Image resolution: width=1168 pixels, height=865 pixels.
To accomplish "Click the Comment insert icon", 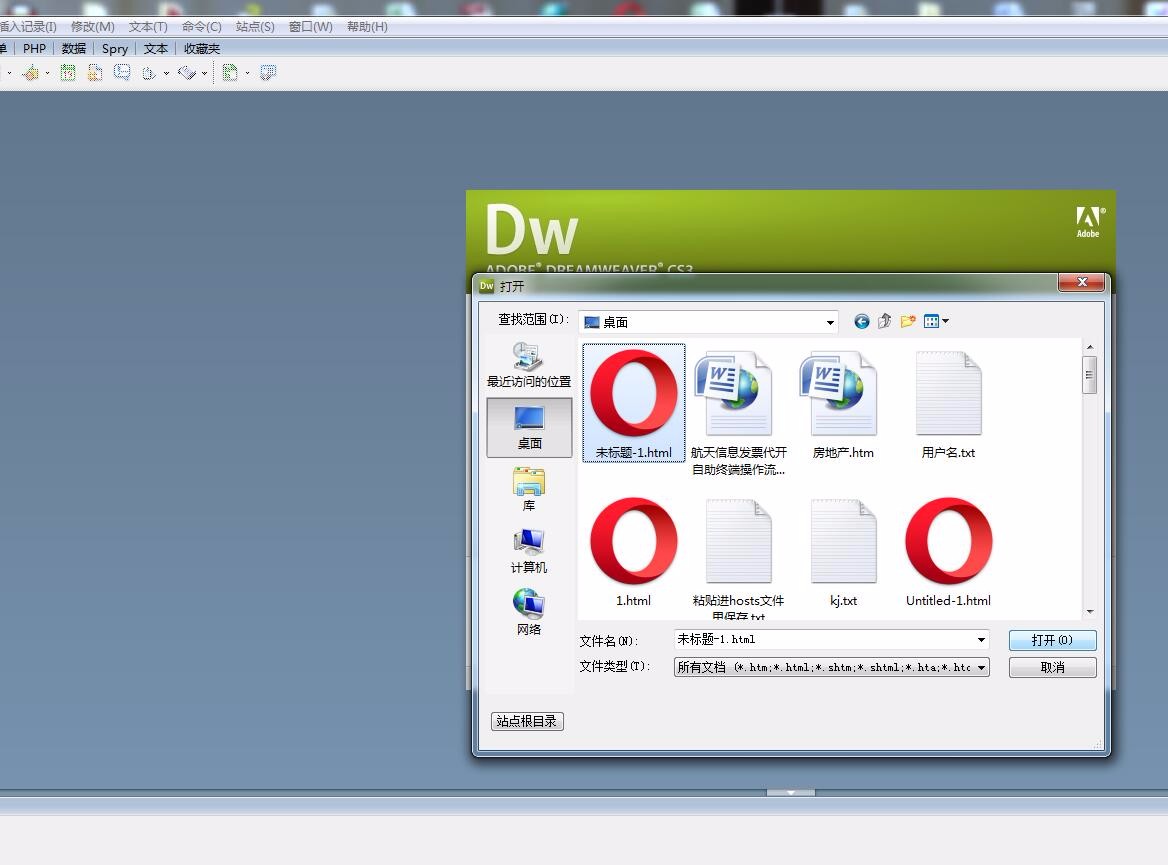I will point(122,72).
